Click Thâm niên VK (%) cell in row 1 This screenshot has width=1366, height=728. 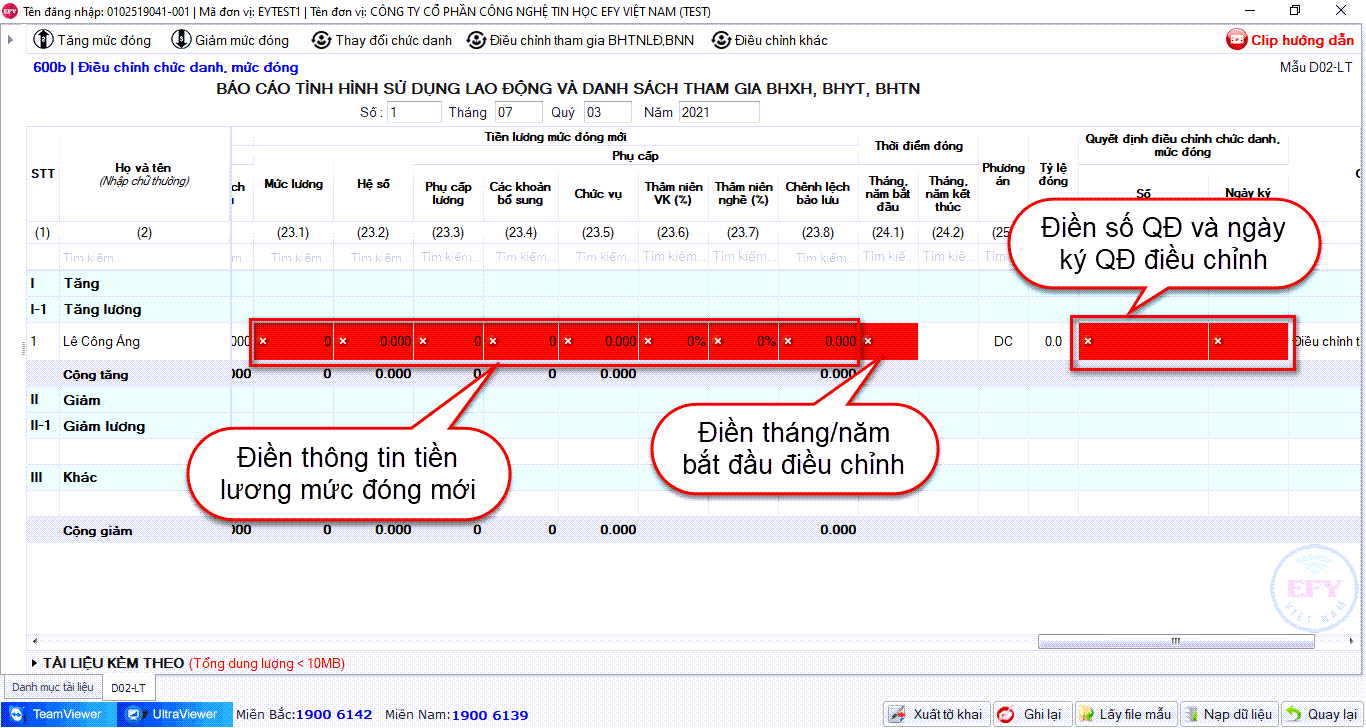[x=674, y=341]
